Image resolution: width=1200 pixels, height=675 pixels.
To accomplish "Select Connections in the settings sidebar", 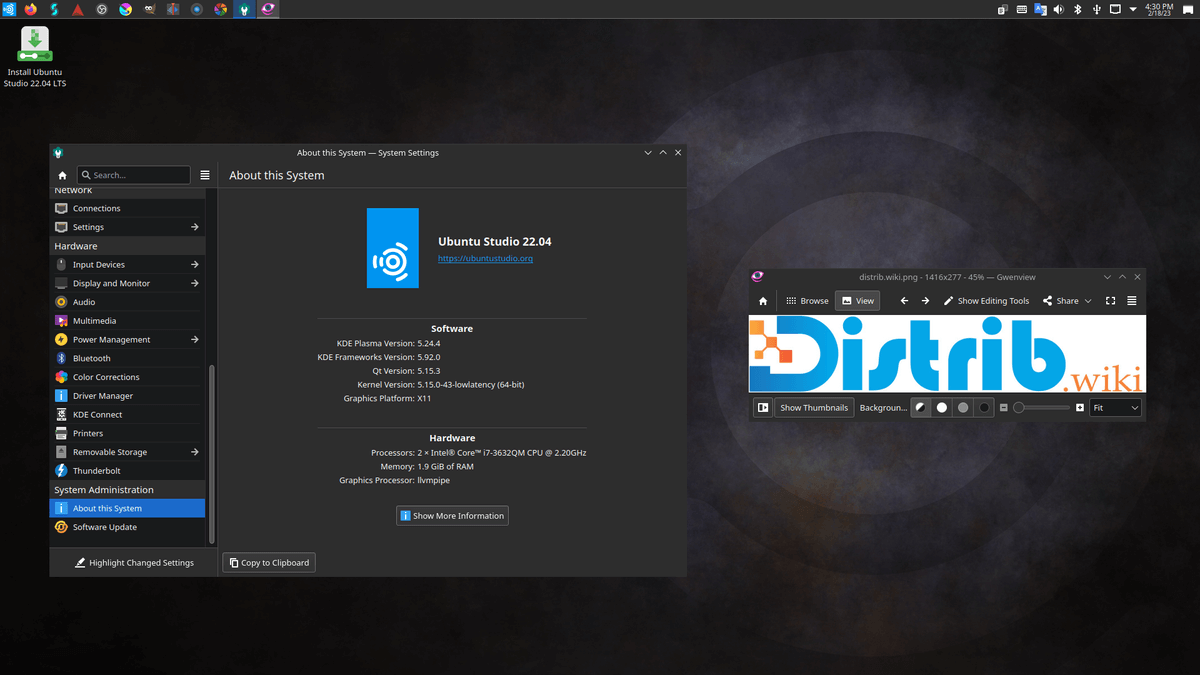I will (x=127, y=208).
